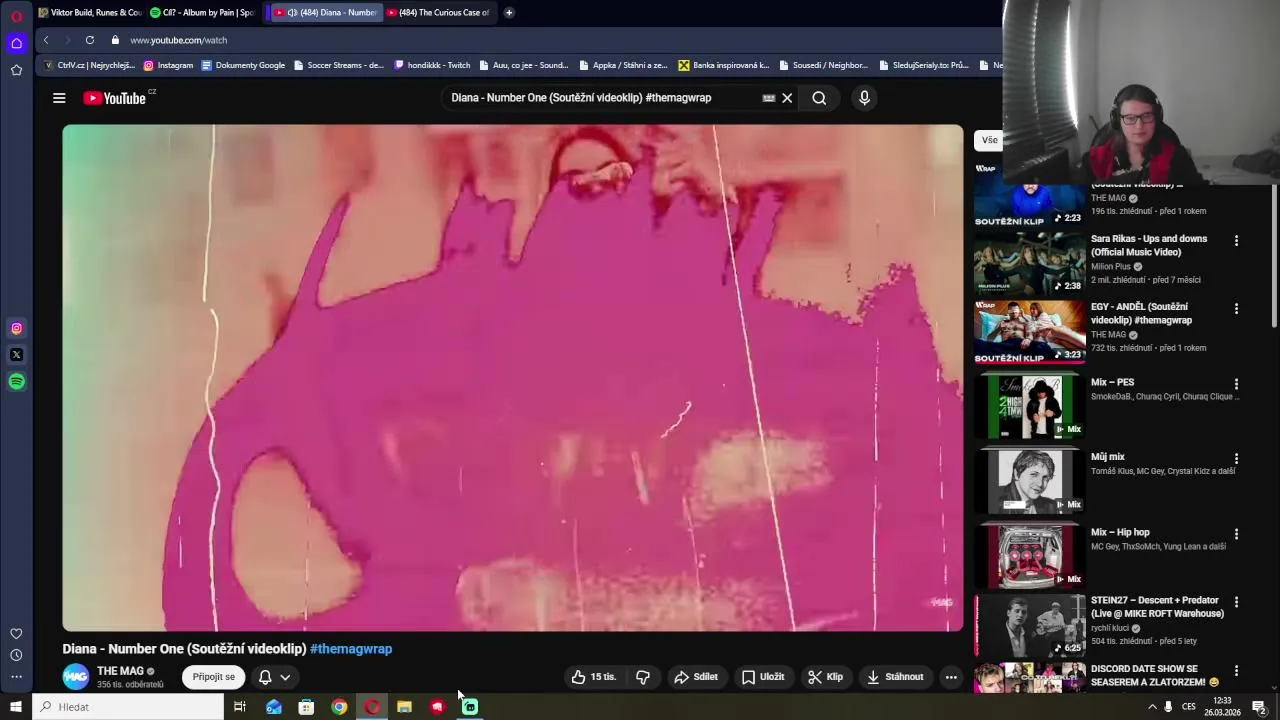1280x720 pixels.
Task: Open Windows Start menu
Action: tap(16, 707)
